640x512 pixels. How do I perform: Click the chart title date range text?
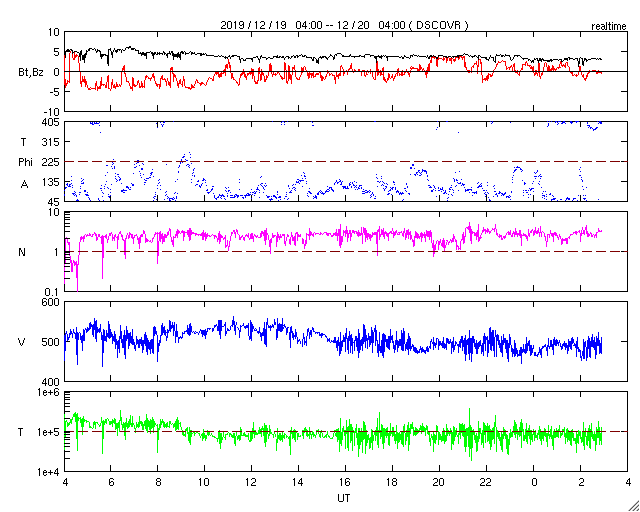(344, 25)
